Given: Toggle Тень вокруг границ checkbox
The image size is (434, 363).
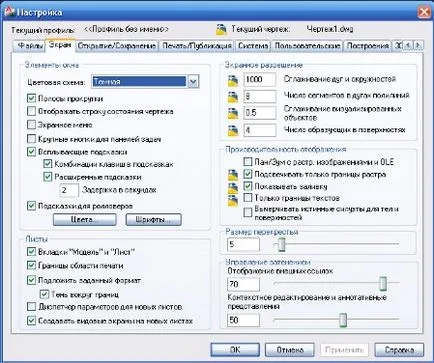Looking at the screenshot, I should [44, 294].
